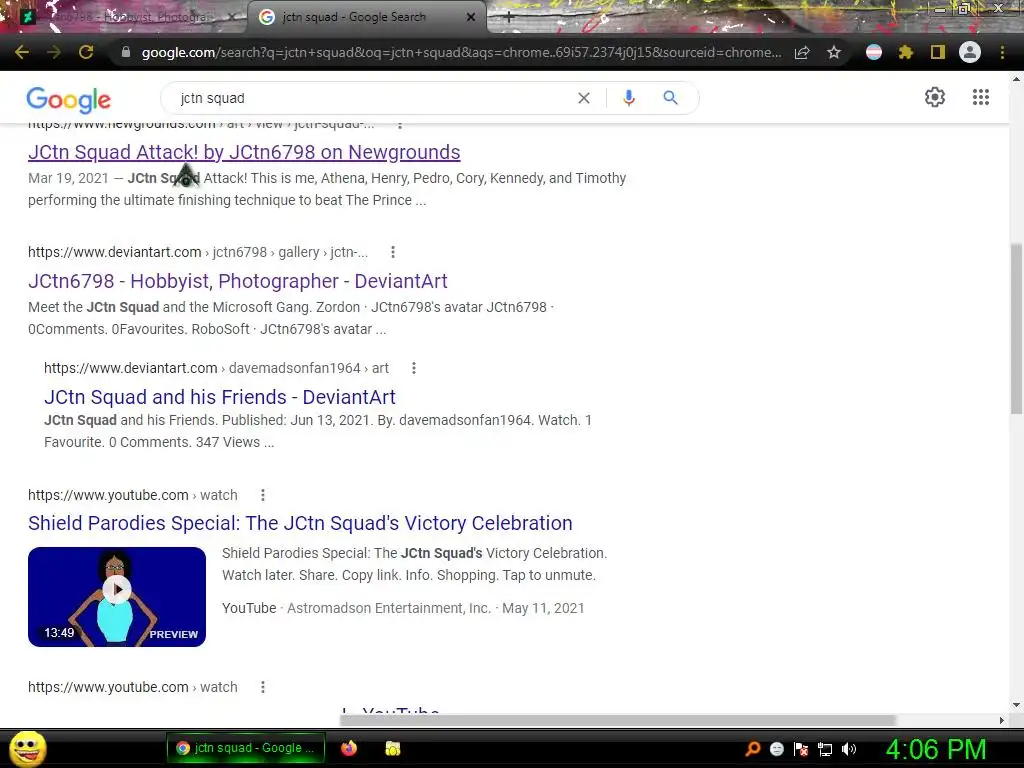
Task: Open the Extensions puzzle piece icon
Action: coord(906,52)
